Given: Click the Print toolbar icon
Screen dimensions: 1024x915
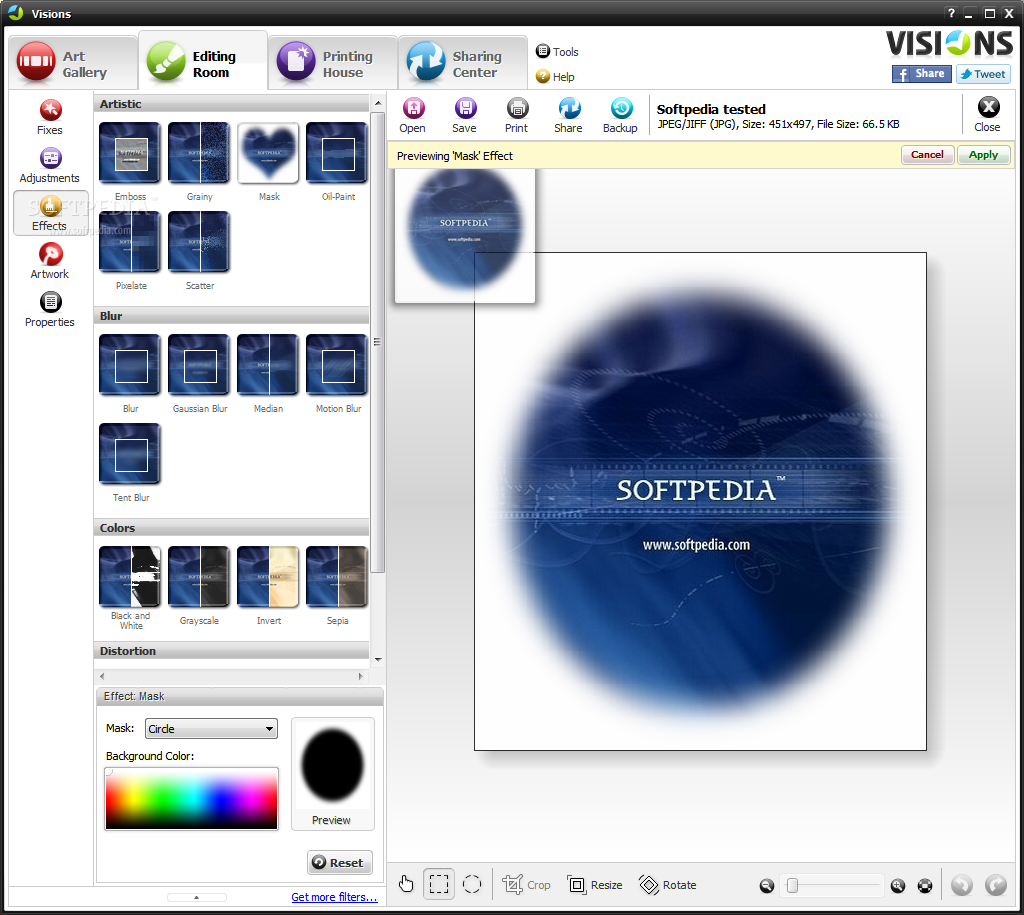Looking at the screenshot, I should pos(517,116).
